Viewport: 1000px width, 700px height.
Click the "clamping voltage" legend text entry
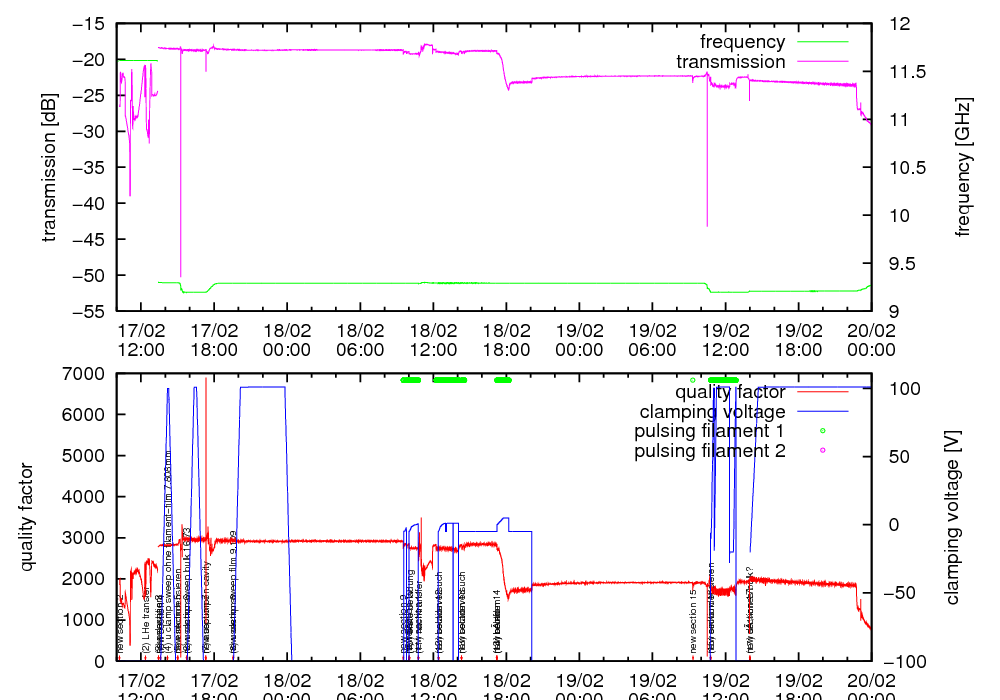(712, 411)
